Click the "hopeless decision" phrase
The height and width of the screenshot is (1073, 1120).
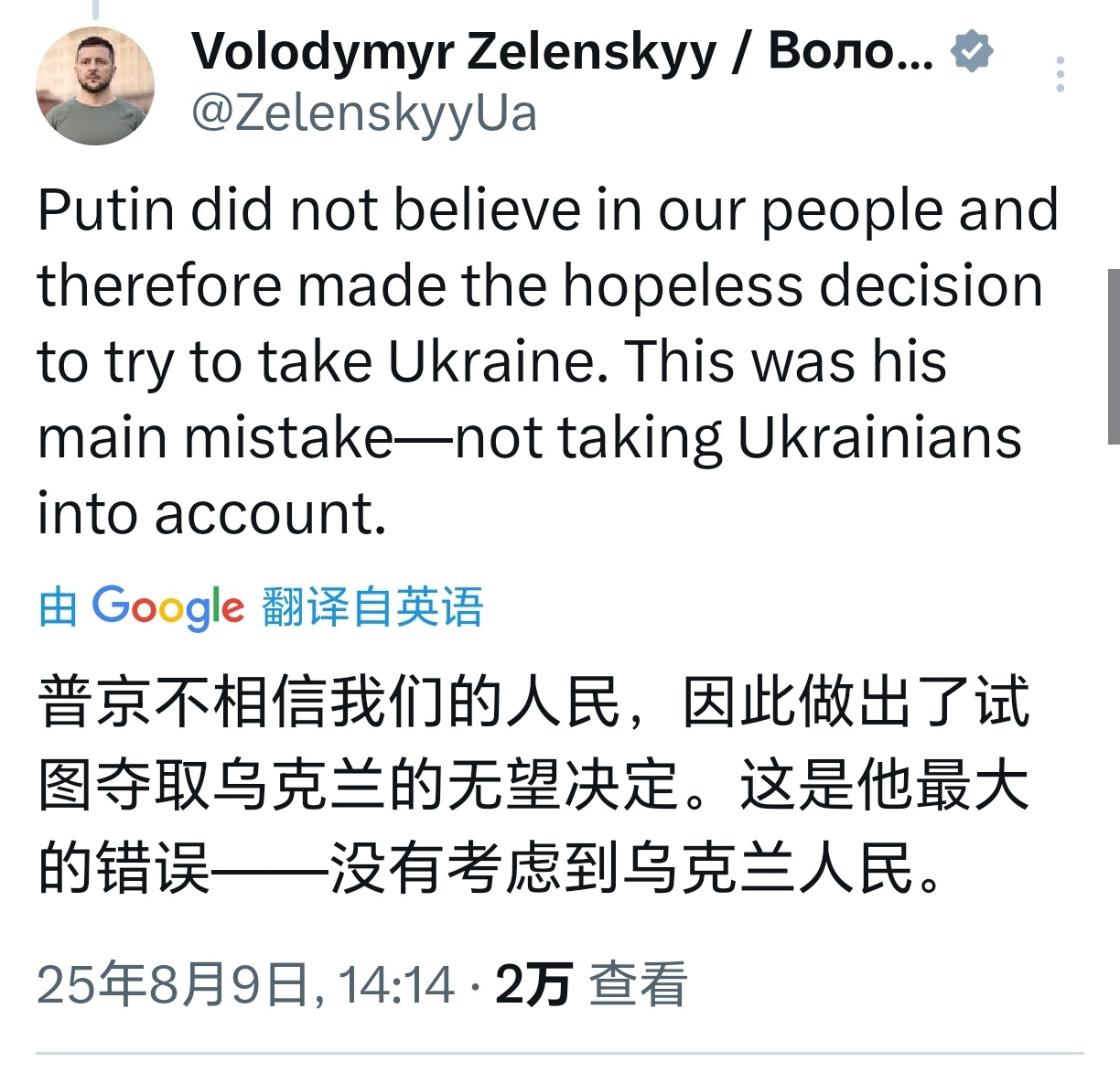point(802,286)
